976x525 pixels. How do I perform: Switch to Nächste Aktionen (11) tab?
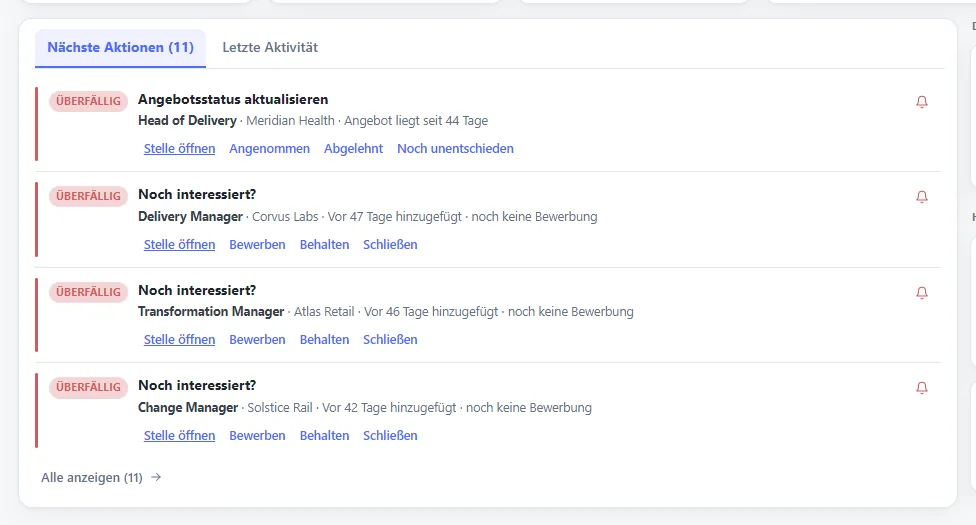click(x=120, y=47)
